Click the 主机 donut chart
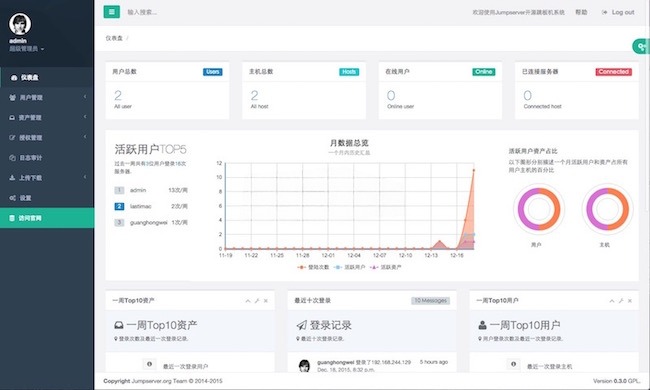Image resolution: width=650 pixels, height=390 pixels. 608,209
